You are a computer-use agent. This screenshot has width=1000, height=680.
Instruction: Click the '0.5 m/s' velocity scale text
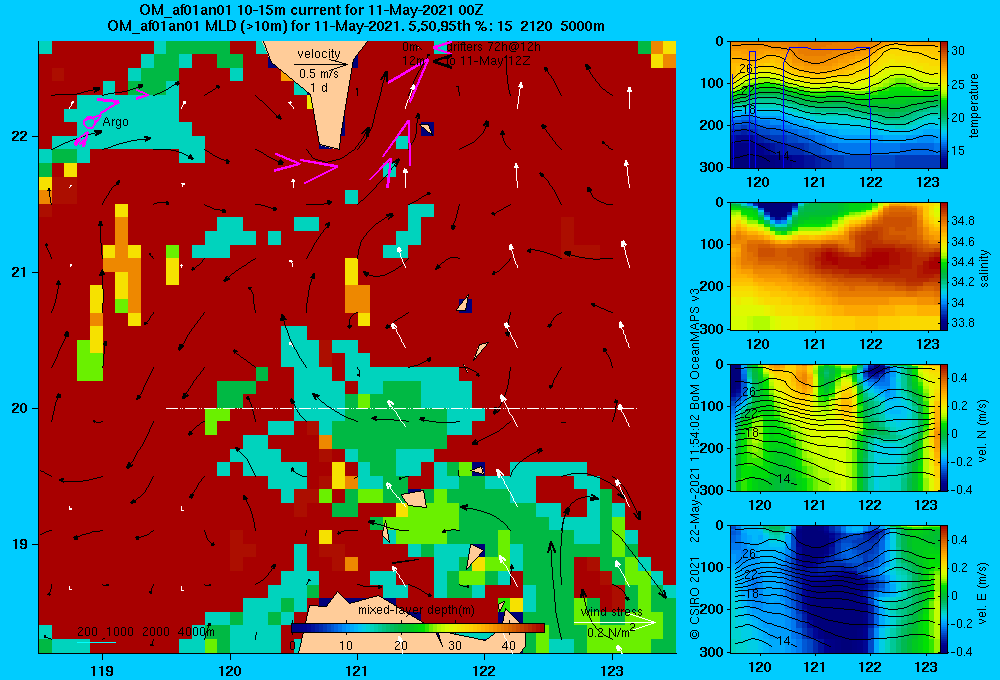(x=319, y=74)
